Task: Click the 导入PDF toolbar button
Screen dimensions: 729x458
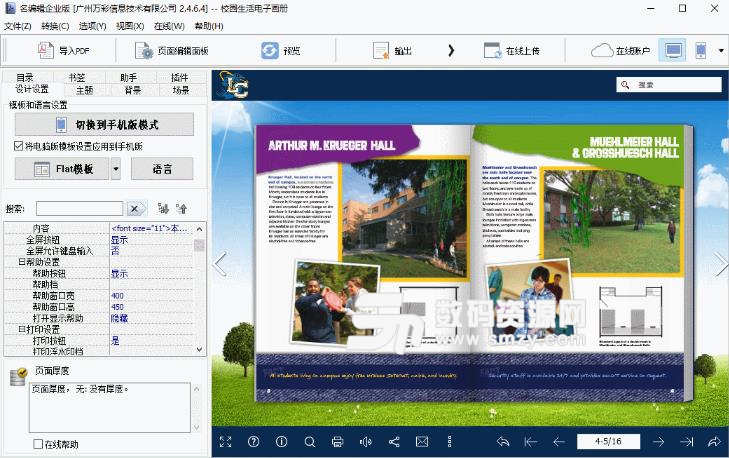Action: click(63, 50)
